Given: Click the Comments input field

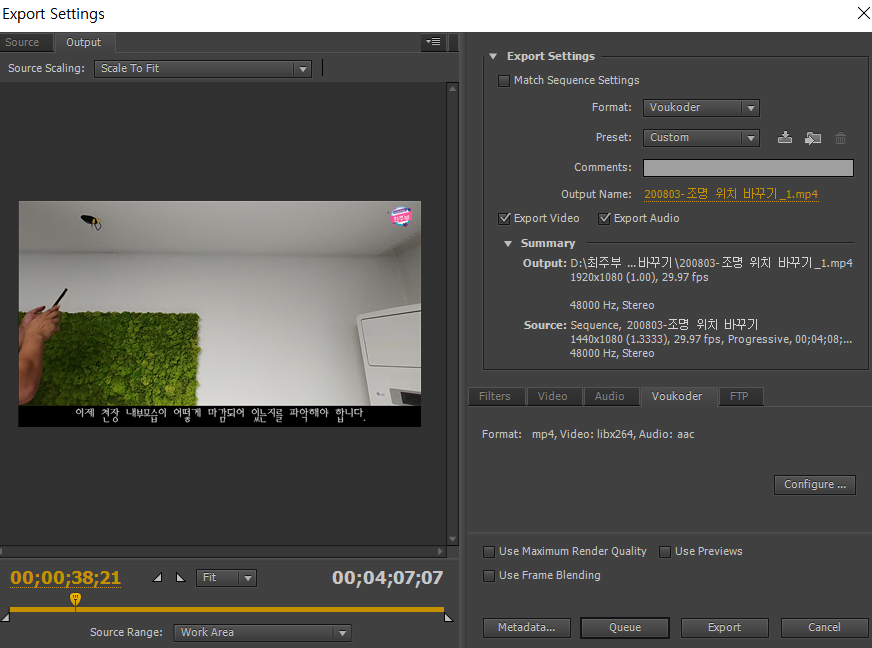Looking at the screenshot, I should (747, 168).
